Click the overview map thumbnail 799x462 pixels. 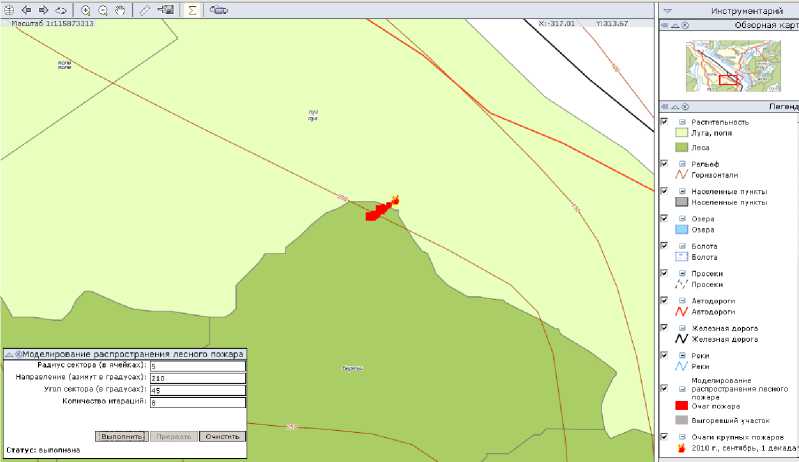point(733,66)
